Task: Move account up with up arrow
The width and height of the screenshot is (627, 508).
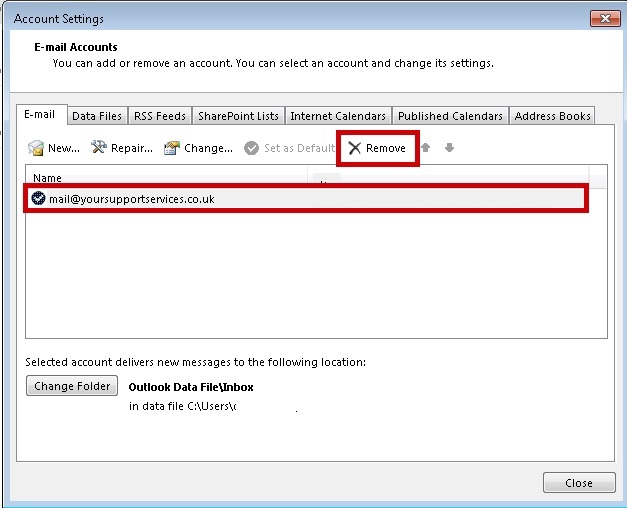Action: [425, 148]
